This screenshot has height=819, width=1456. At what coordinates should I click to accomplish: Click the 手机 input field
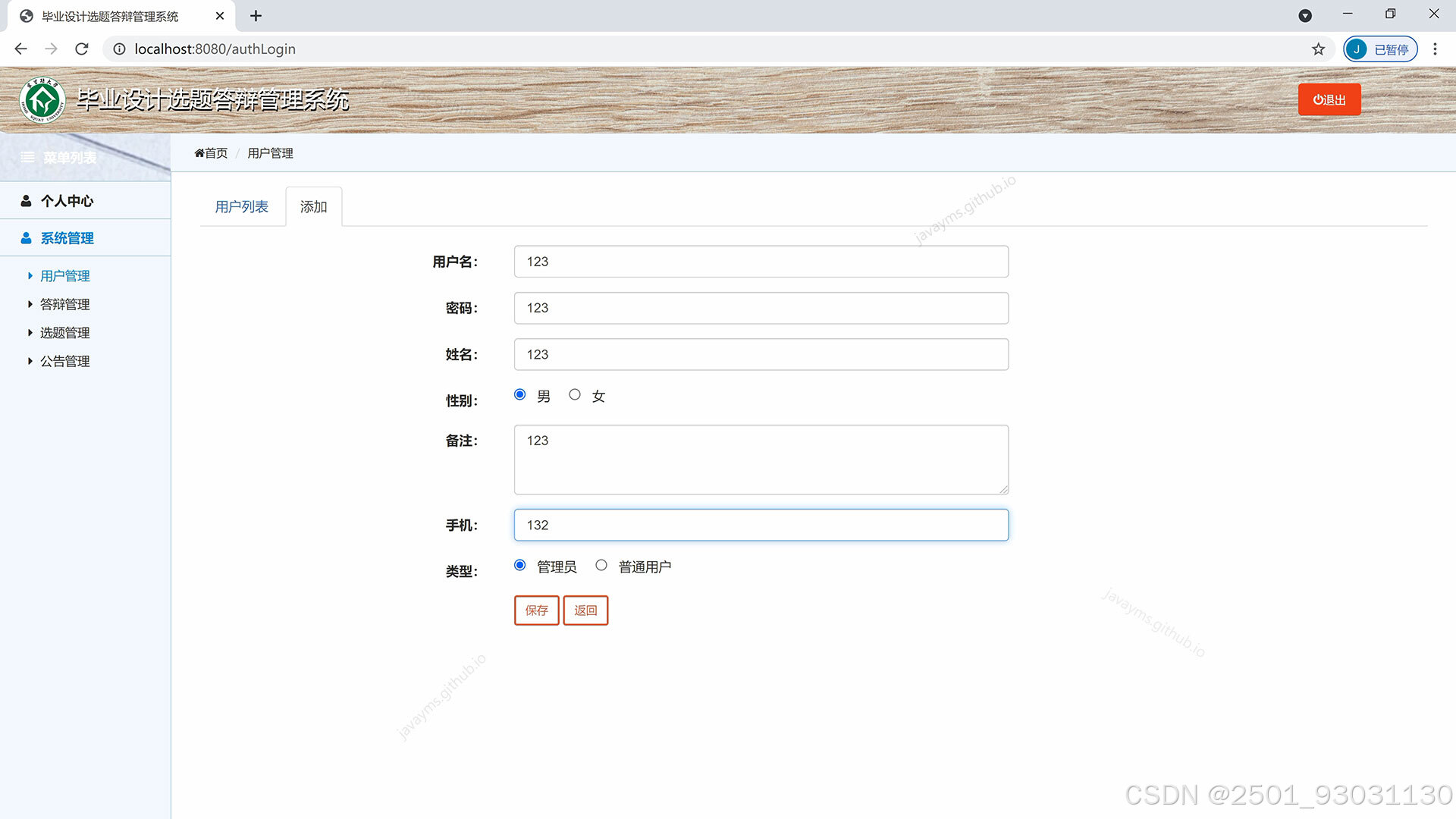pyautogui.click(x=761, y=525)
